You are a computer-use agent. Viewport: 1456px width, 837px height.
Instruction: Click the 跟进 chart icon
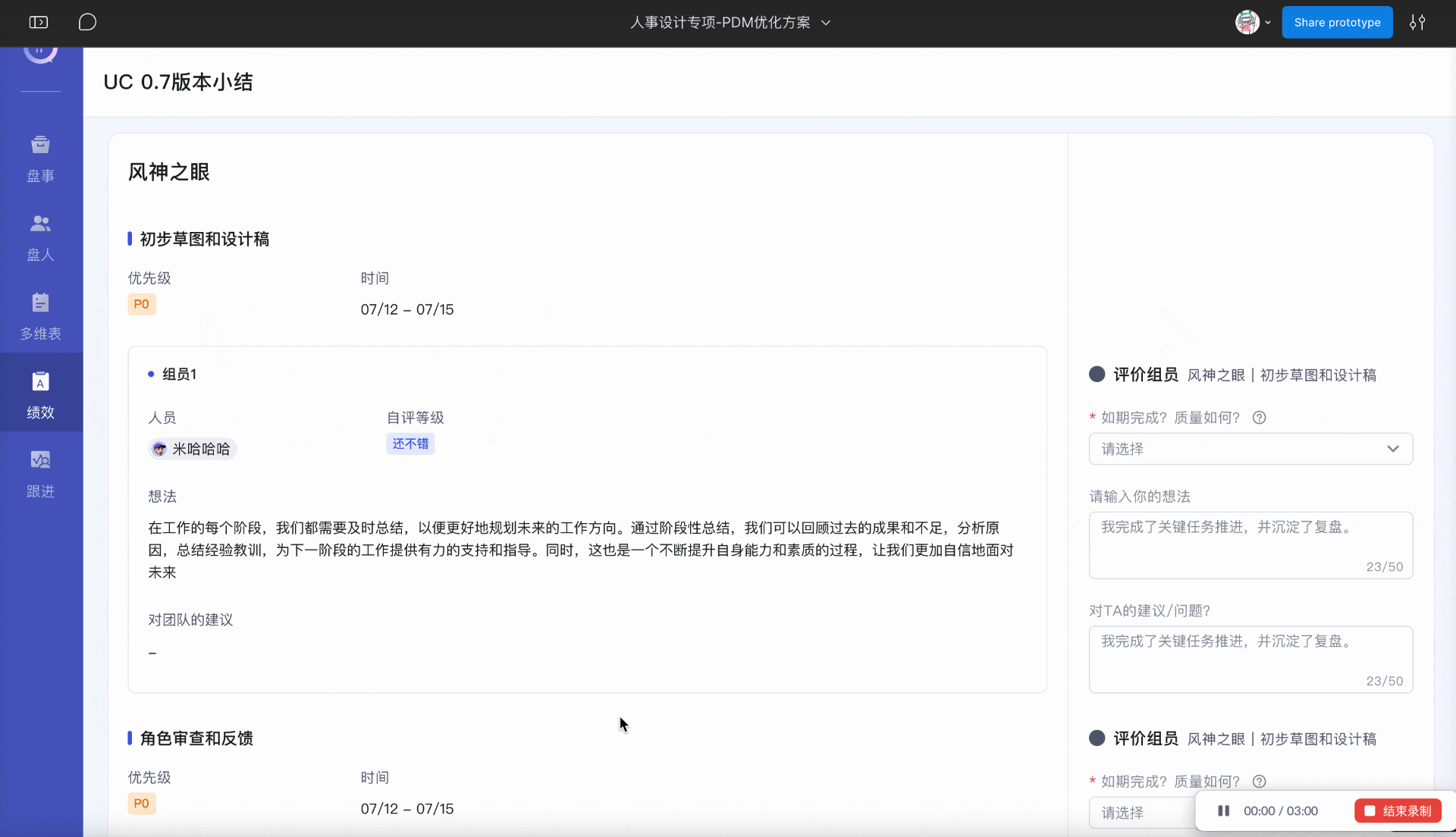pos(41,459)
